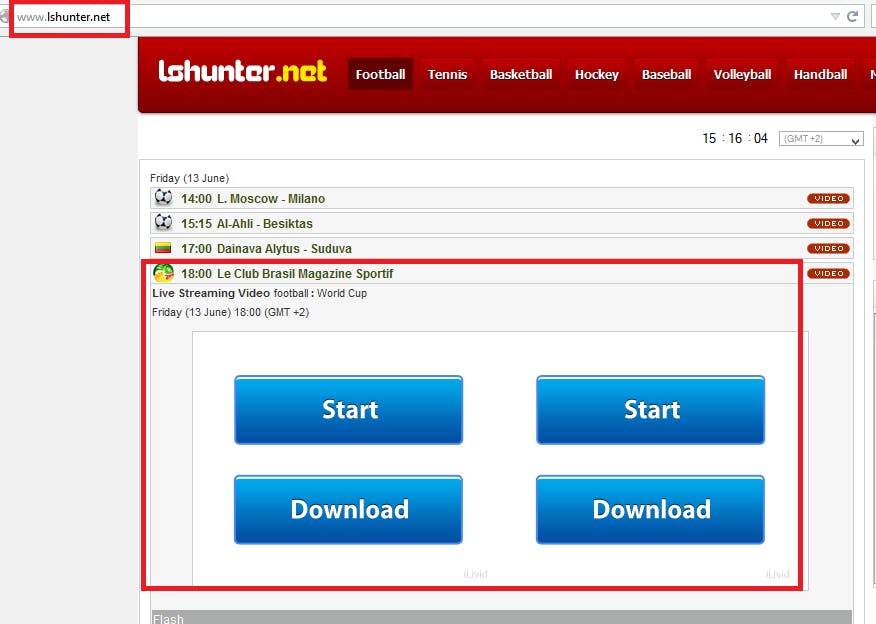The image size is (876, 624).
Task: Click the VIDEO badge for Dainava Alytus - Suduva
Action: [828, 249]
